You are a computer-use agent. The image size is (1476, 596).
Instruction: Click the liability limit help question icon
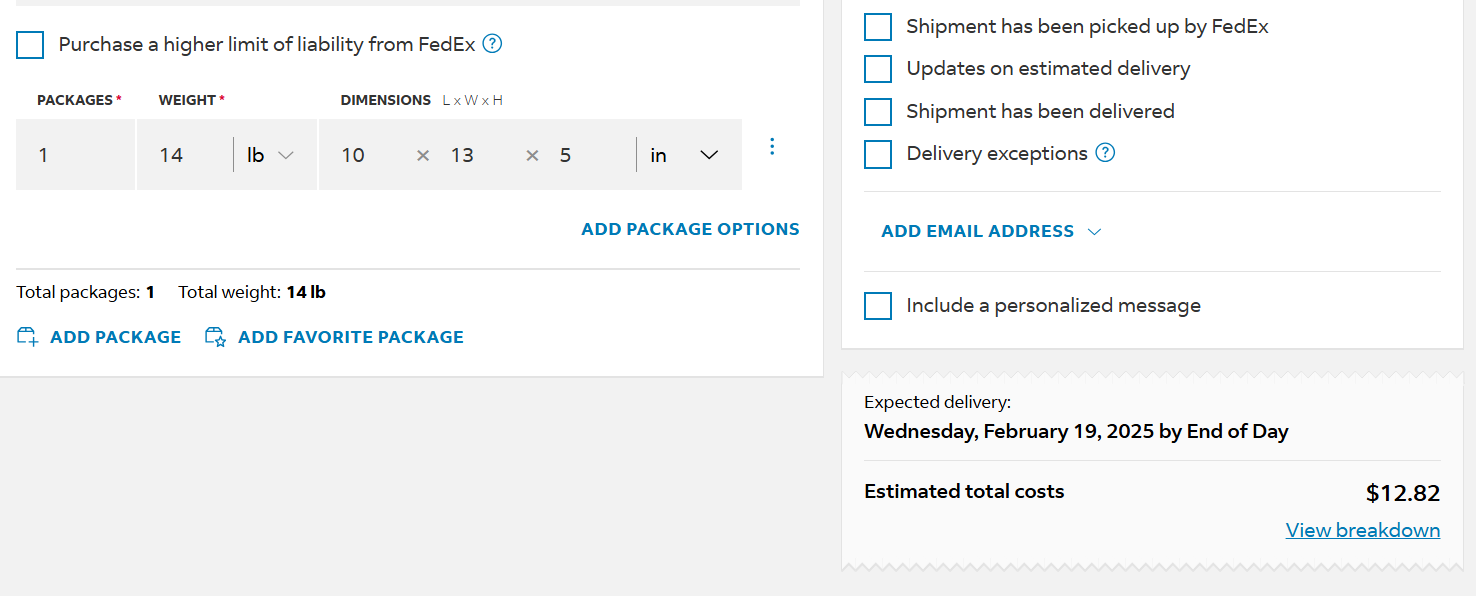[x=492, y=44]
